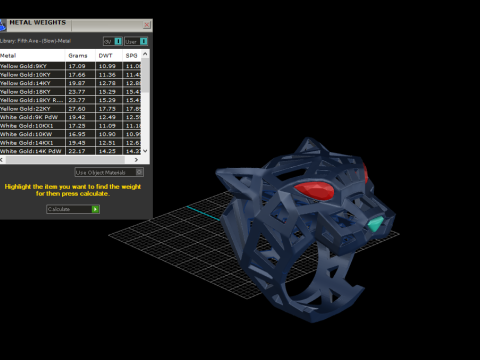Image resolution: width=480 pixels, height=360 pixels.
Task: Click the 10.90 DWT cell
Action: (x=109, y=134)
